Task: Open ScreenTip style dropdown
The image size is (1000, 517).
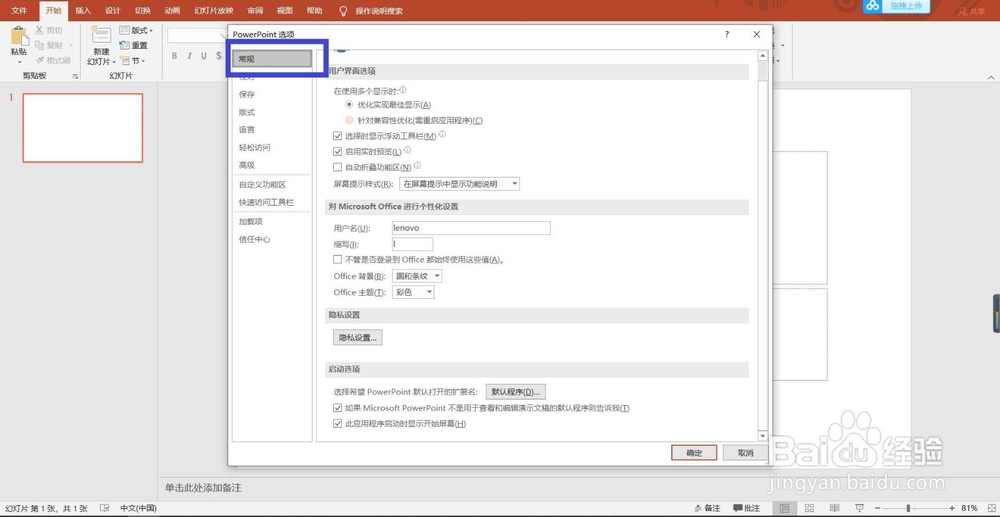Action: click(459, 184)
